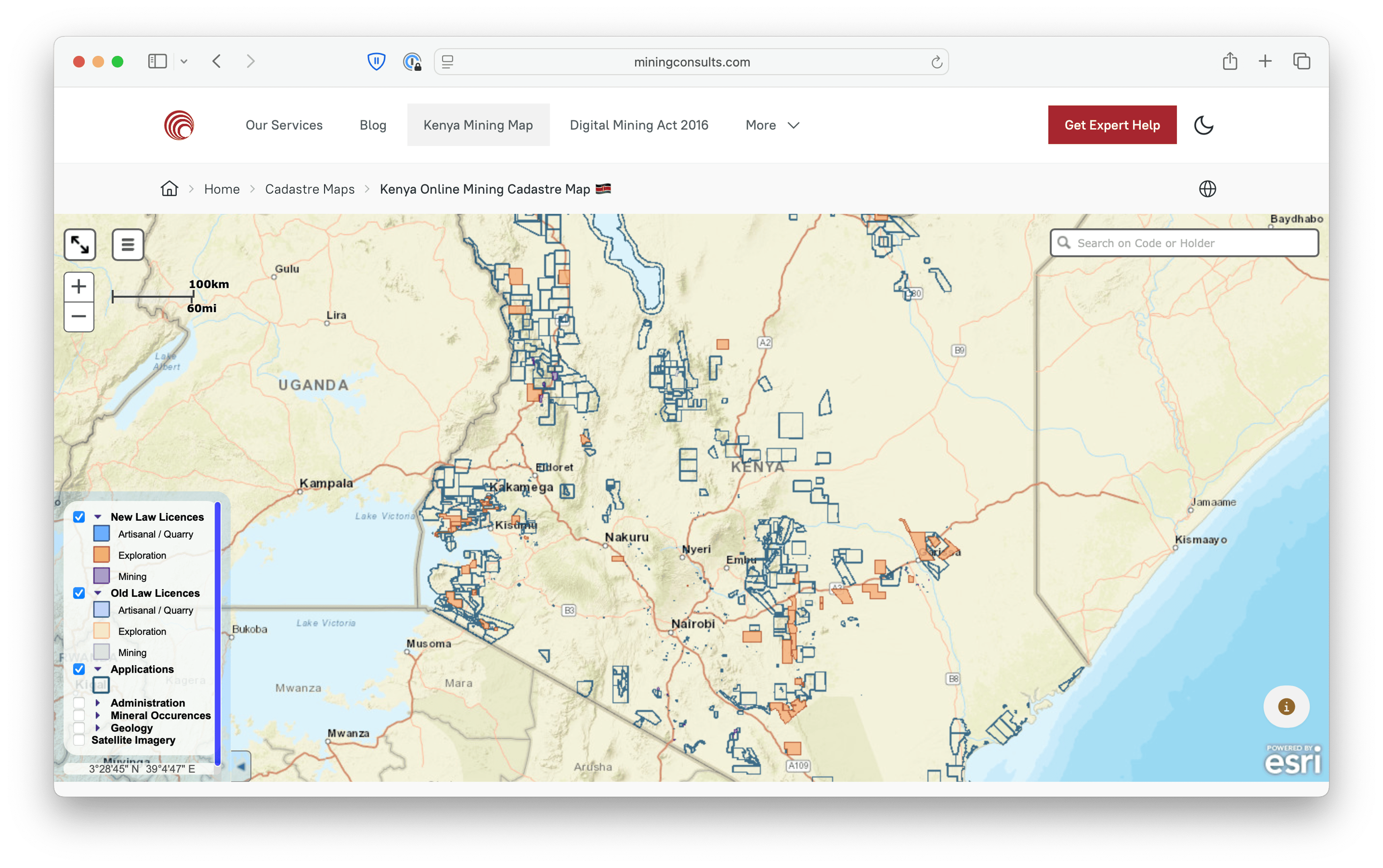Open the Share menu in Safari
Image resolution: width=1383 pixels, height=868 pixels.
(1229, 61)
